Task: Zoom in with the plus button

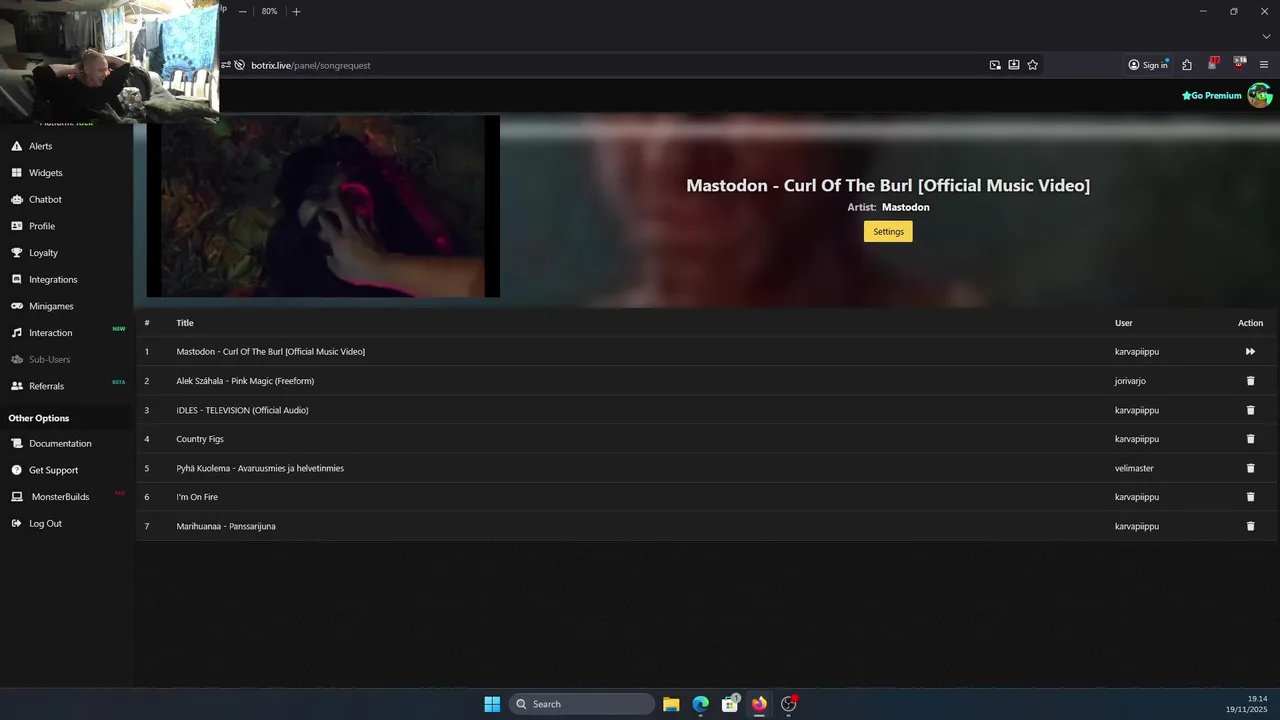Action: click(296, 11)
